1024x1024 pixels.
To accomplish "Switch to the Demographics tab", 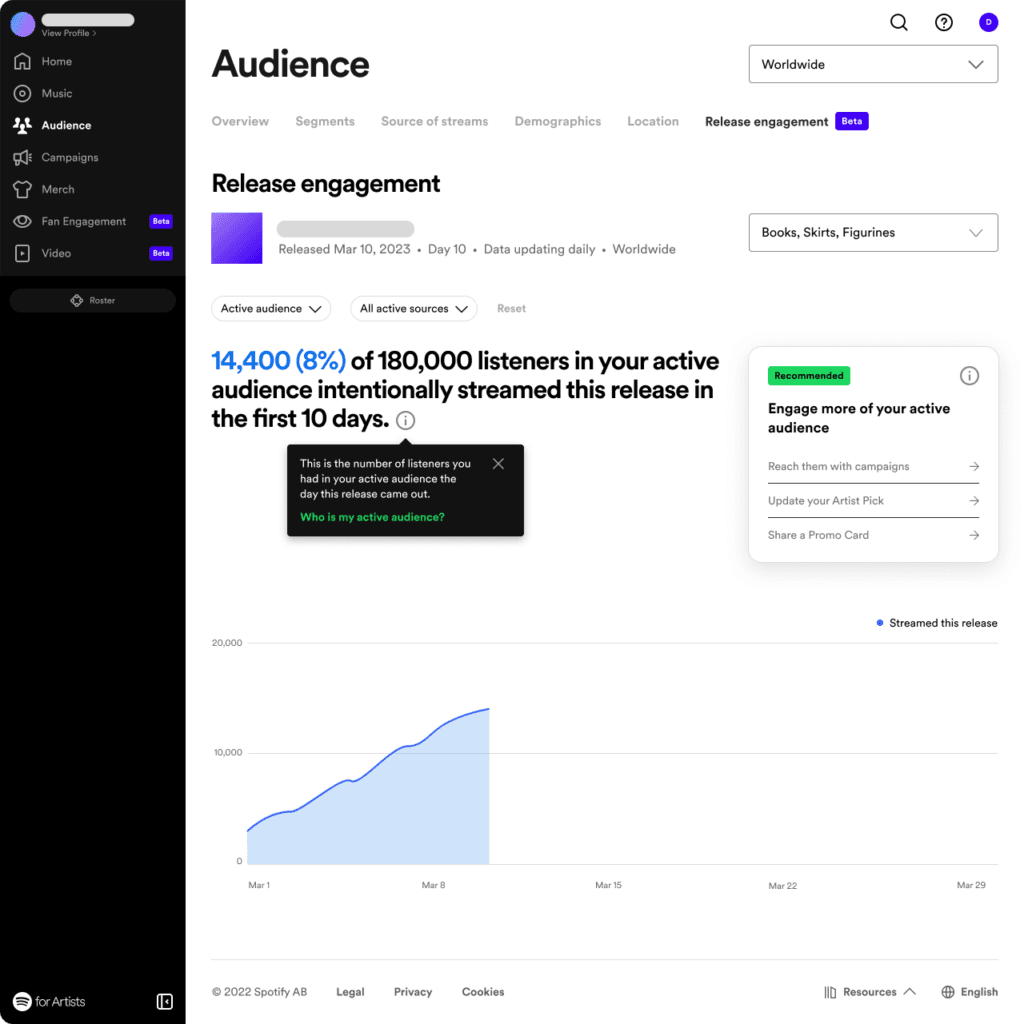I will 557,121.
